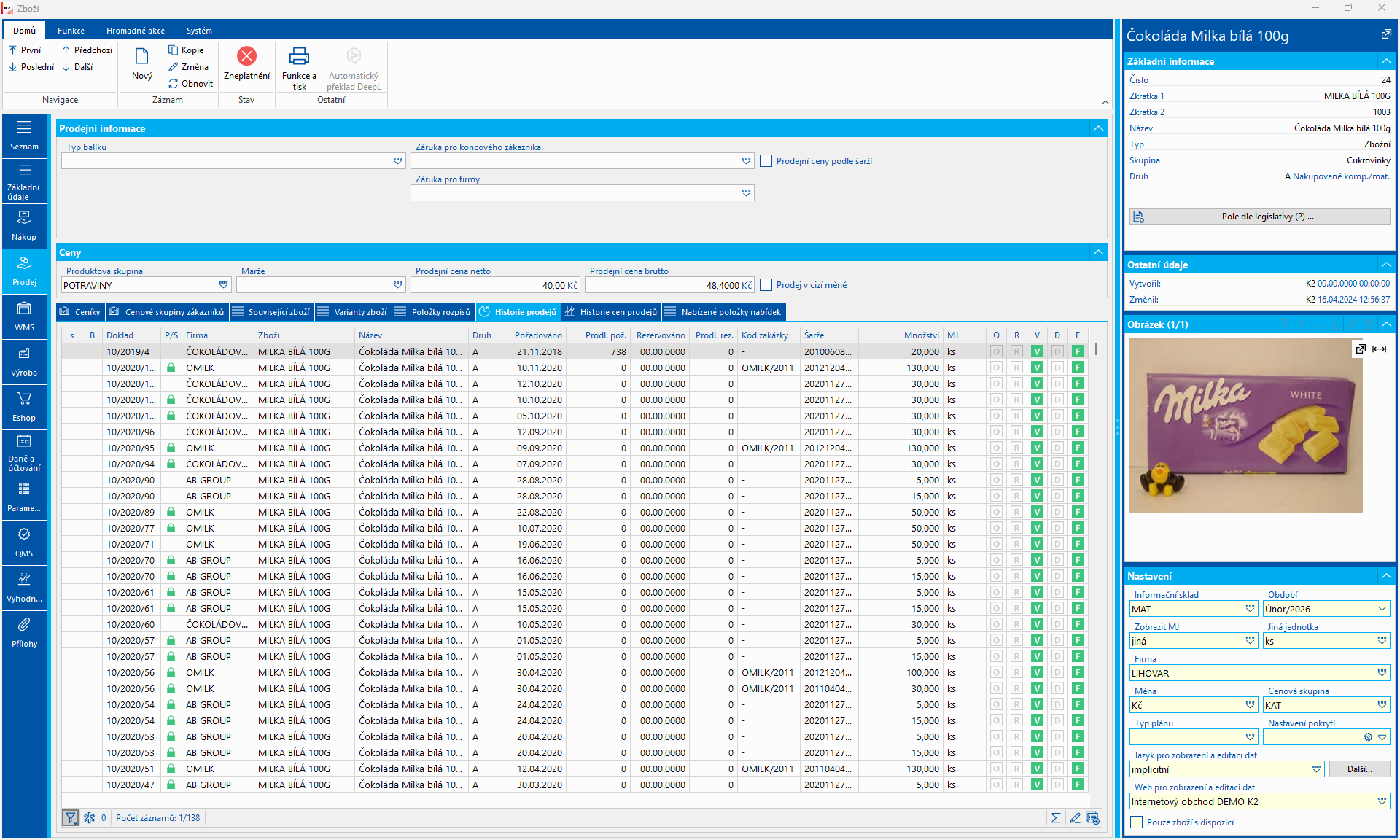Image resolution: width=1400 pixels, height=840 pixels.
Task: Click the Milka chocolate product image
Action: 1245,425
